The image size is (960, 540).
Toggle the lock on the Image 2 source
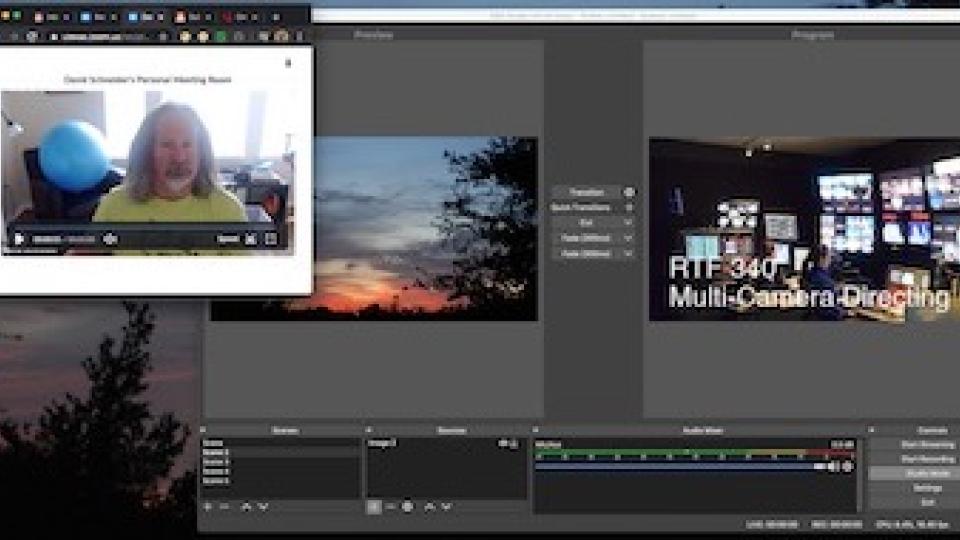[x=514, y=443]
